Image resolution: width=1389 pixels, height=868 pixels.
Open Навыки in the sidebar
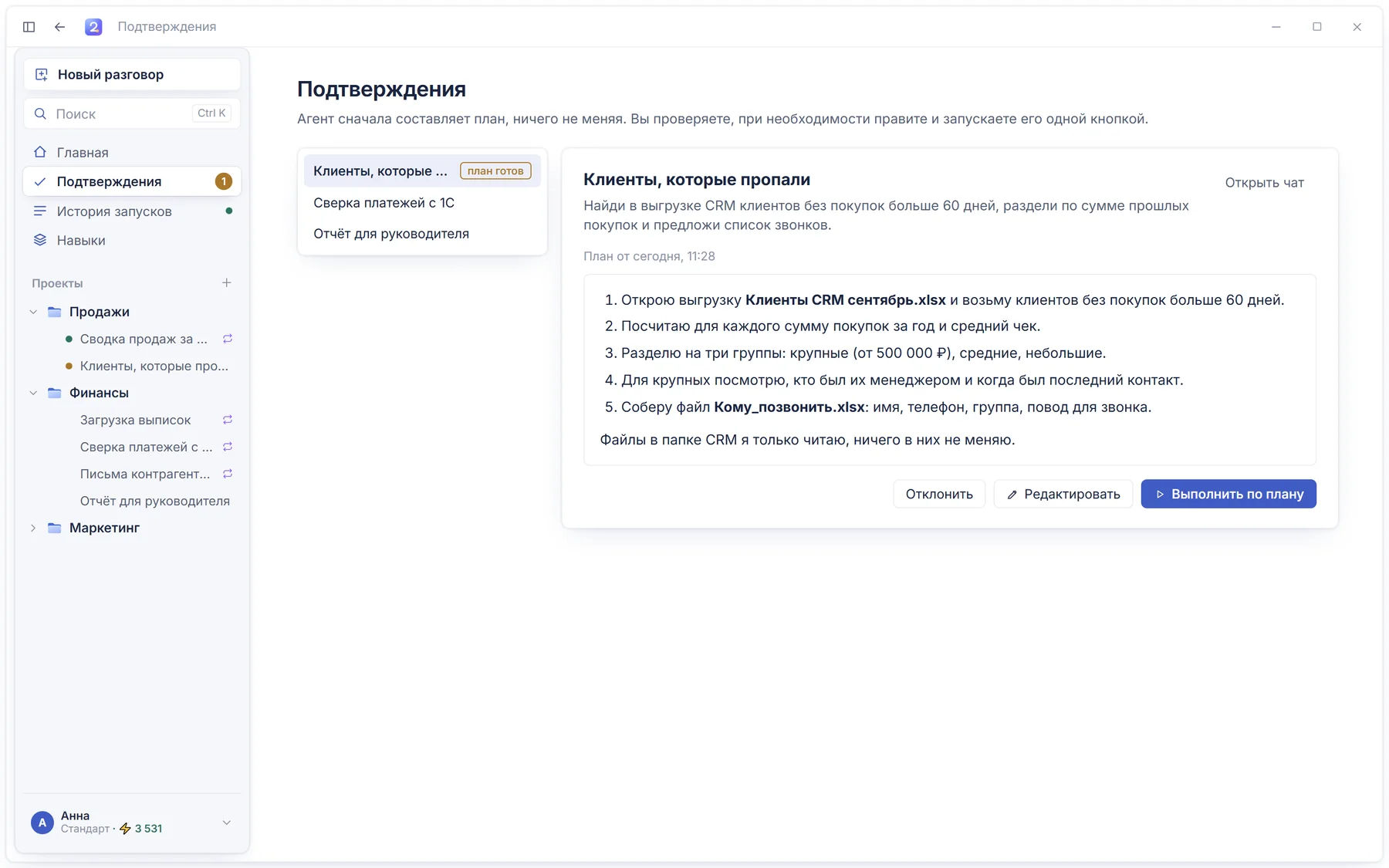point(132,241)
